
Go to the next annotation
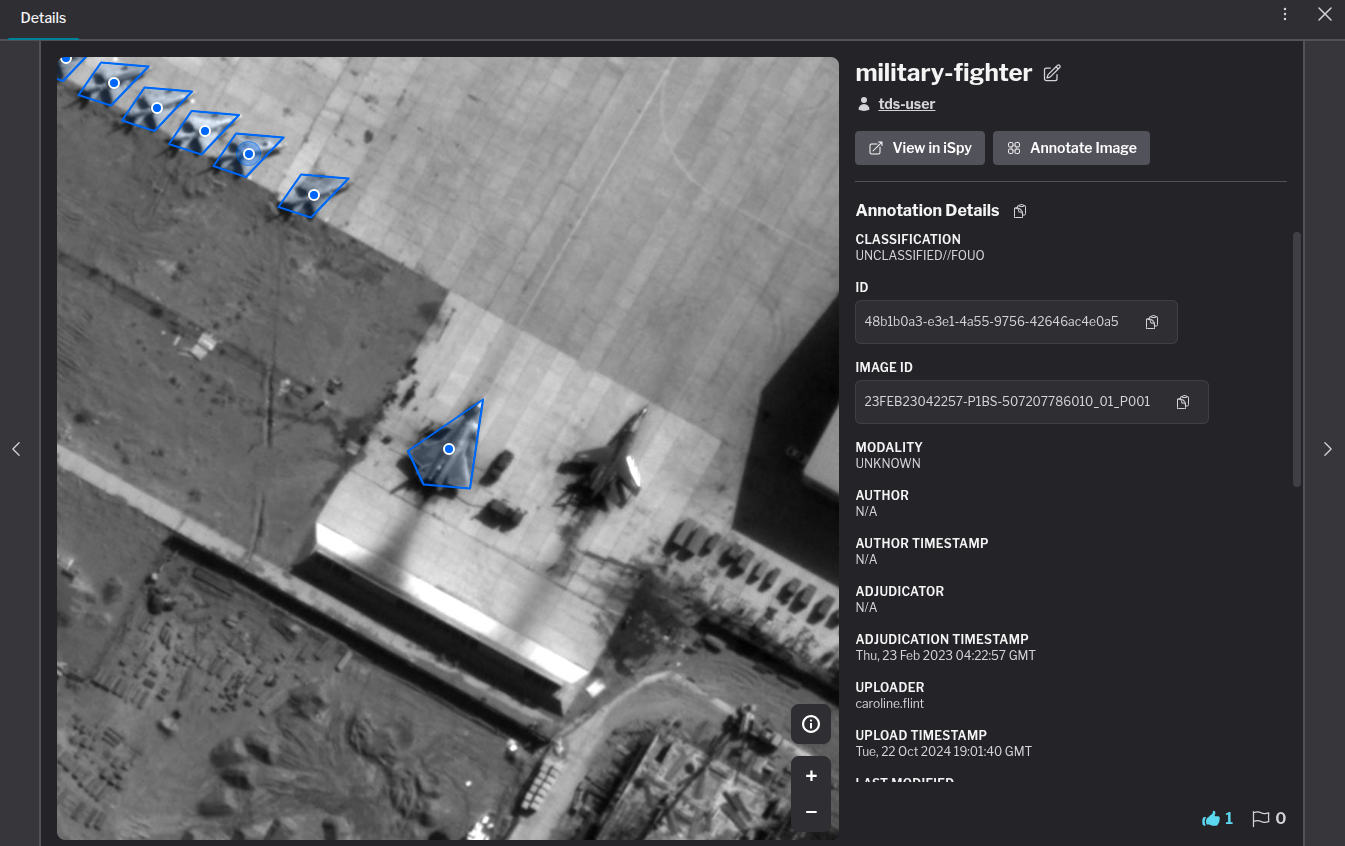[x=1328, y=449]
